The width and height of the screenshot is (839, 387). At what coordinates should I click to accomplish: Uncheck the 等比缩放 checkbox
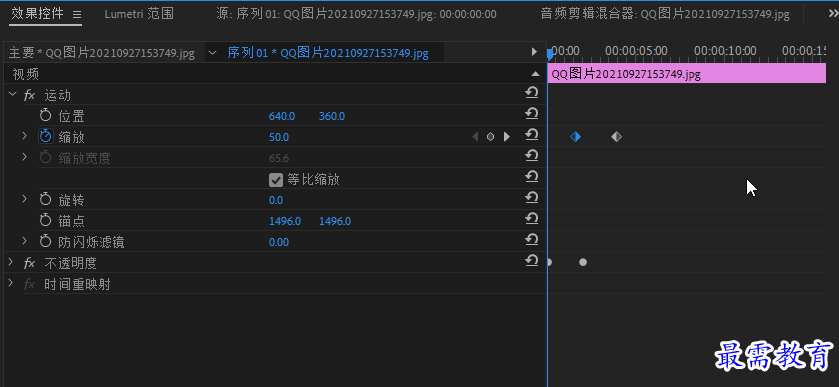tap(276, 180)
